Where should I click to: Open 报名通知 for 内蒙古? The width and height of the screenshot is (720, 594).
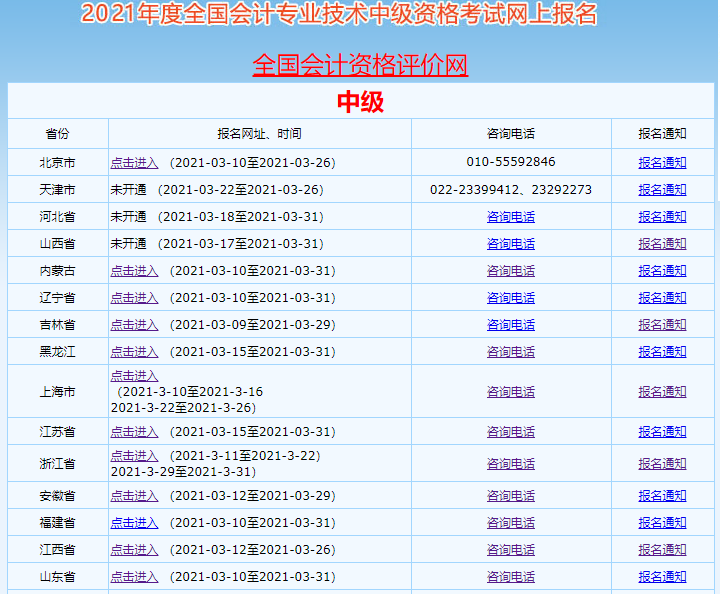tap(662, 271)
